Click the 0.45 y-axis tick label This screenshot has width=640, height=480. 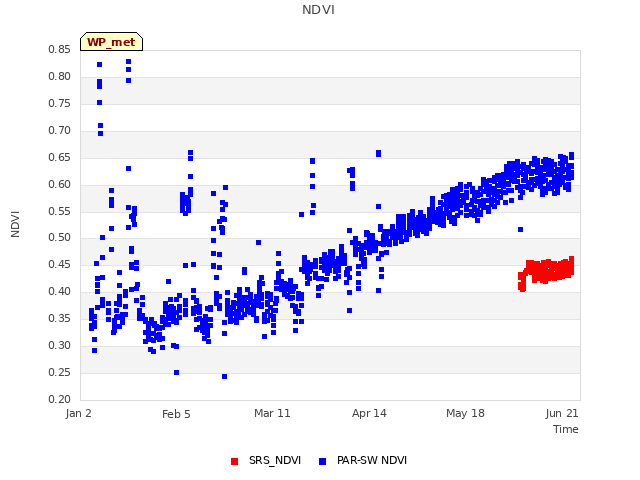(59, 264)
